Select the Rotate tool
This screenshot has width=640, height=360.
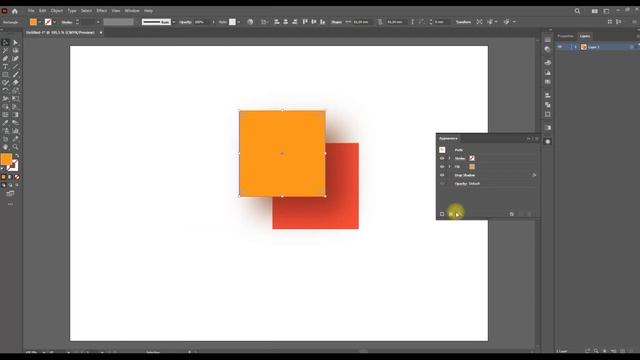tap(5, 91)
